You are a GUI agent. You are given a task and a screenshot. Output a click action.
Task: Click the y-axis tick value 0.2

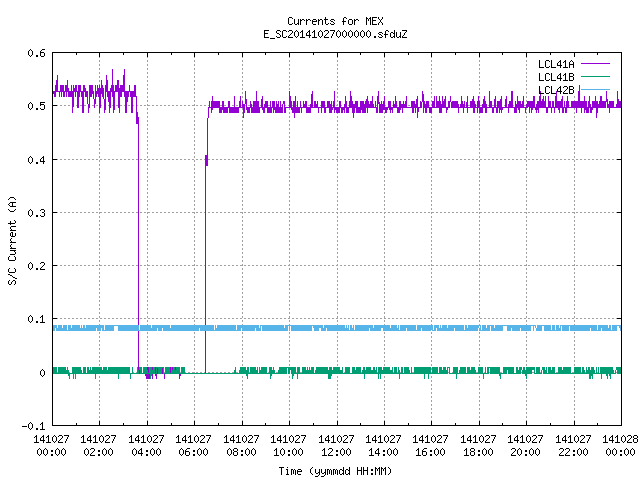36,266
